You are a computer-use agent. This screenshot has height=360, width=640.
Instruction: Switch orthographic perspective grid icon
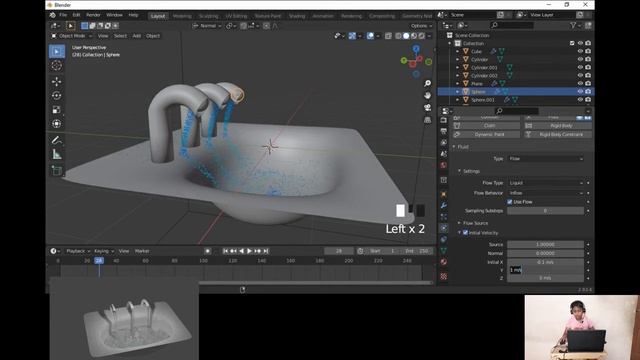coord(427,120)
